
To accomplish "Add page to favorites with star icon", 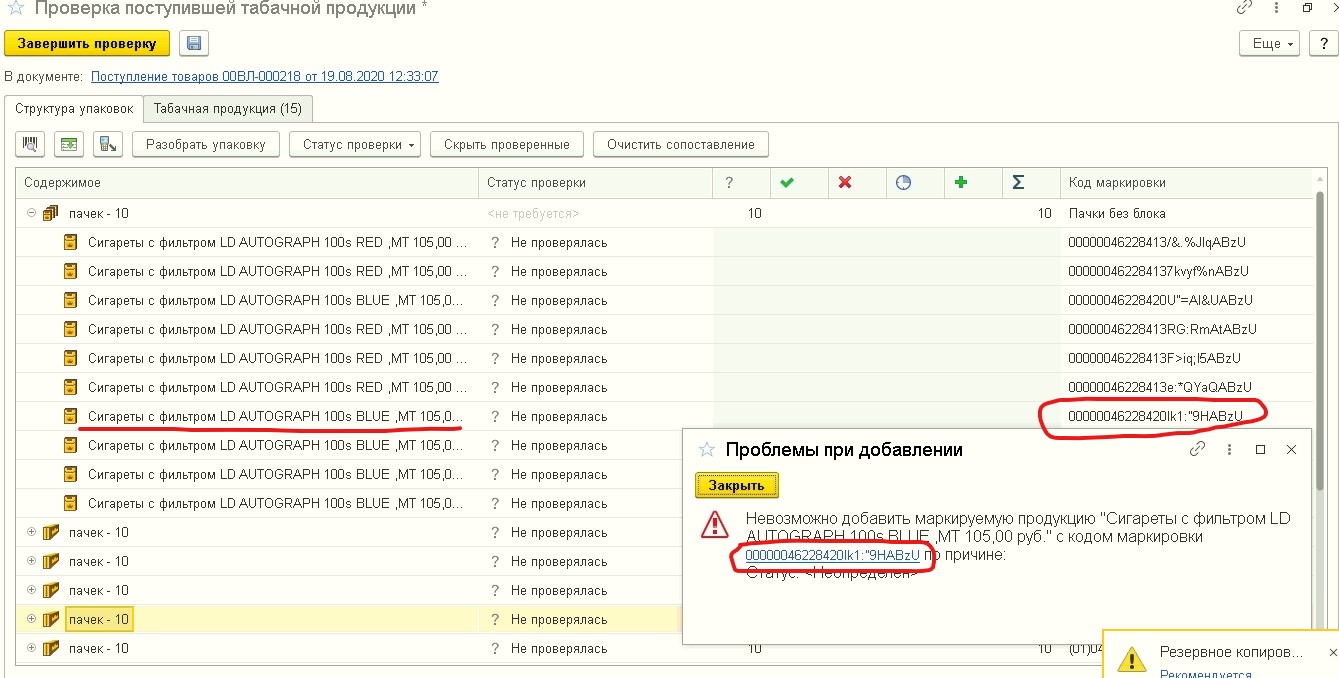I will [15, 9].
